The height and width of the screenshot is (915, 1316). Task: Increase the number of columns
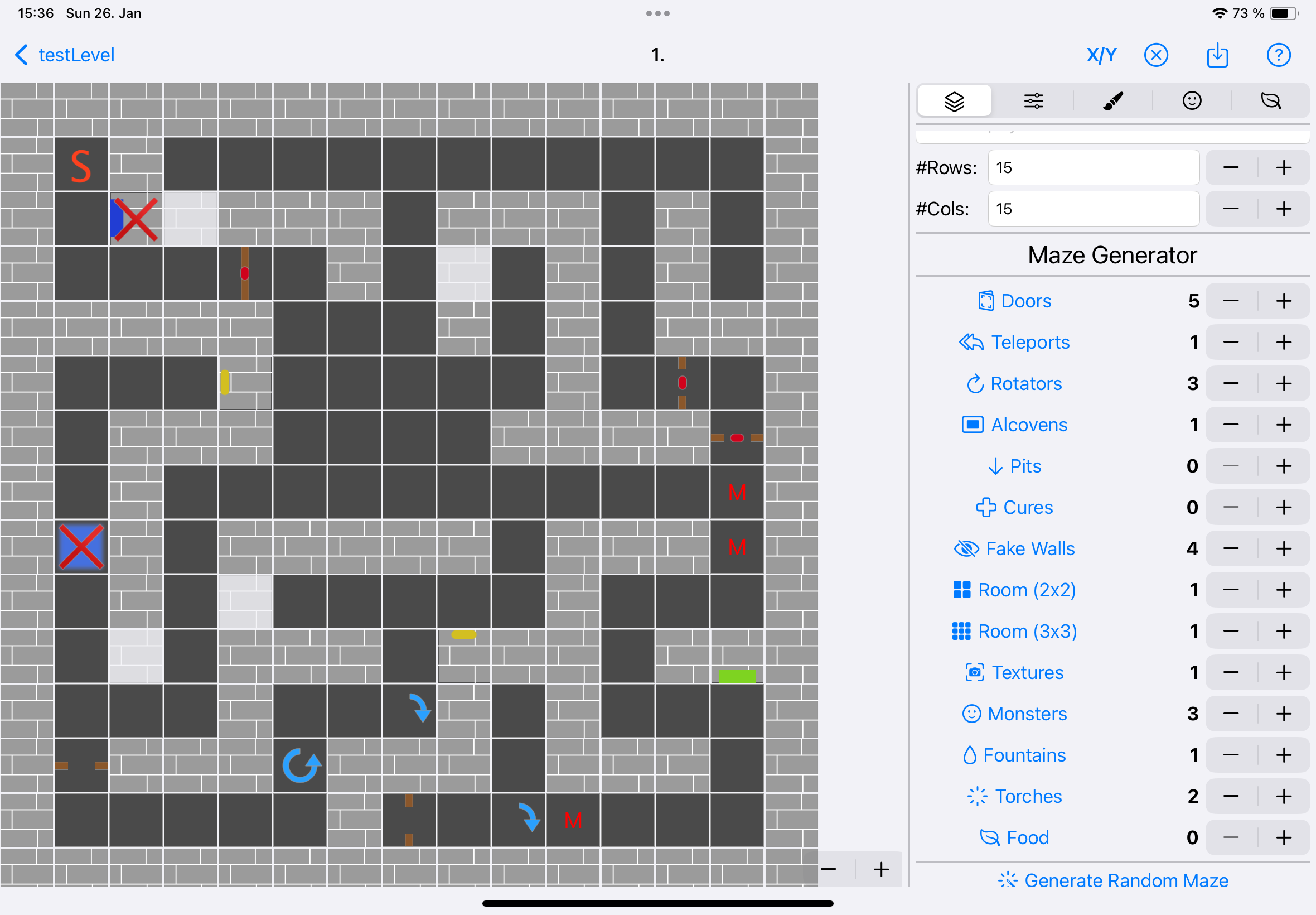click(1284, 209)
